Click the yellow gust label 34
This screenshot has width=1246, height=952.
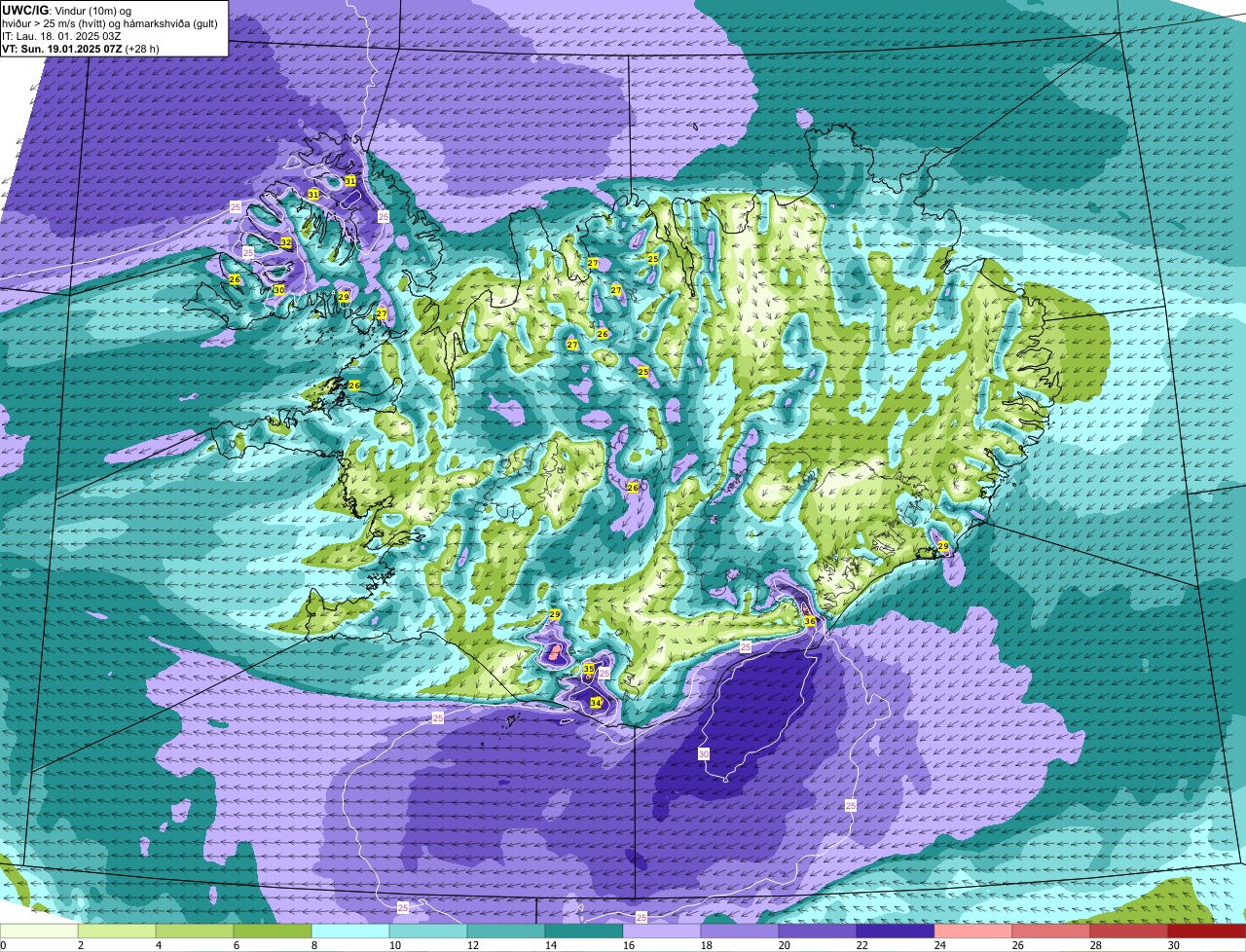tap(596, 702)
